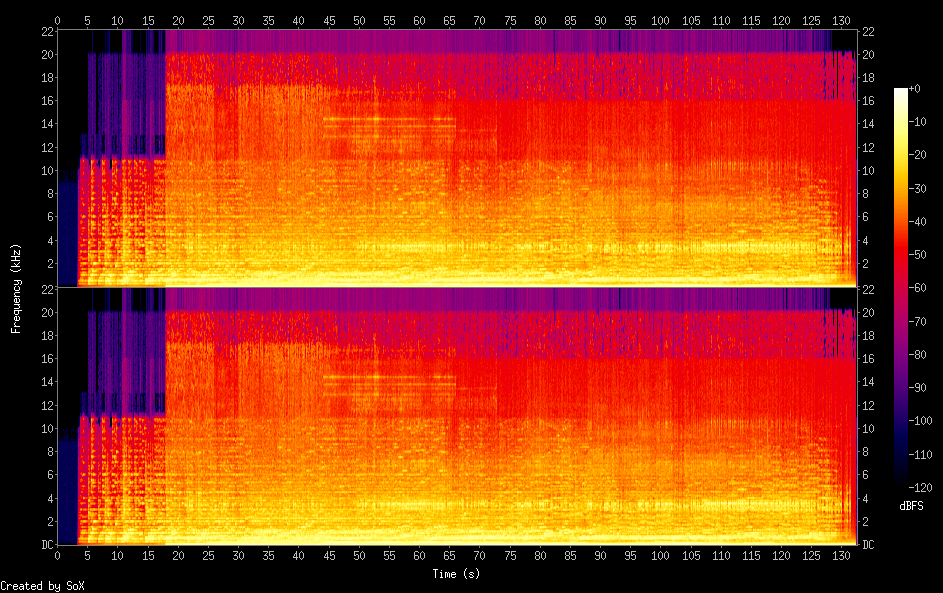Click the bright 14 kHz lines in the top spectrogram
The width and height of the screenshot is (943, 593).
coord(390,121)
